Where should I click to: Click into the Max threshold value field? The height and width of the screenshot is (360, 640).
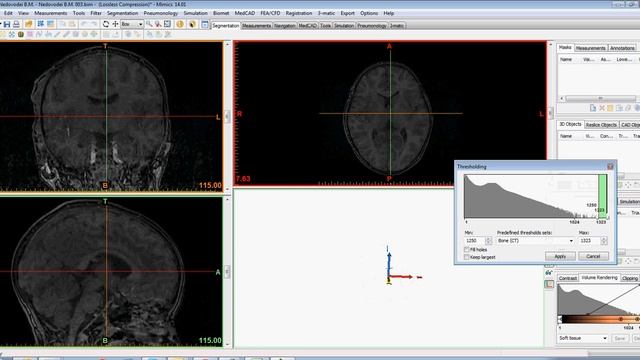pyautogui.click(x=589, y=241)
